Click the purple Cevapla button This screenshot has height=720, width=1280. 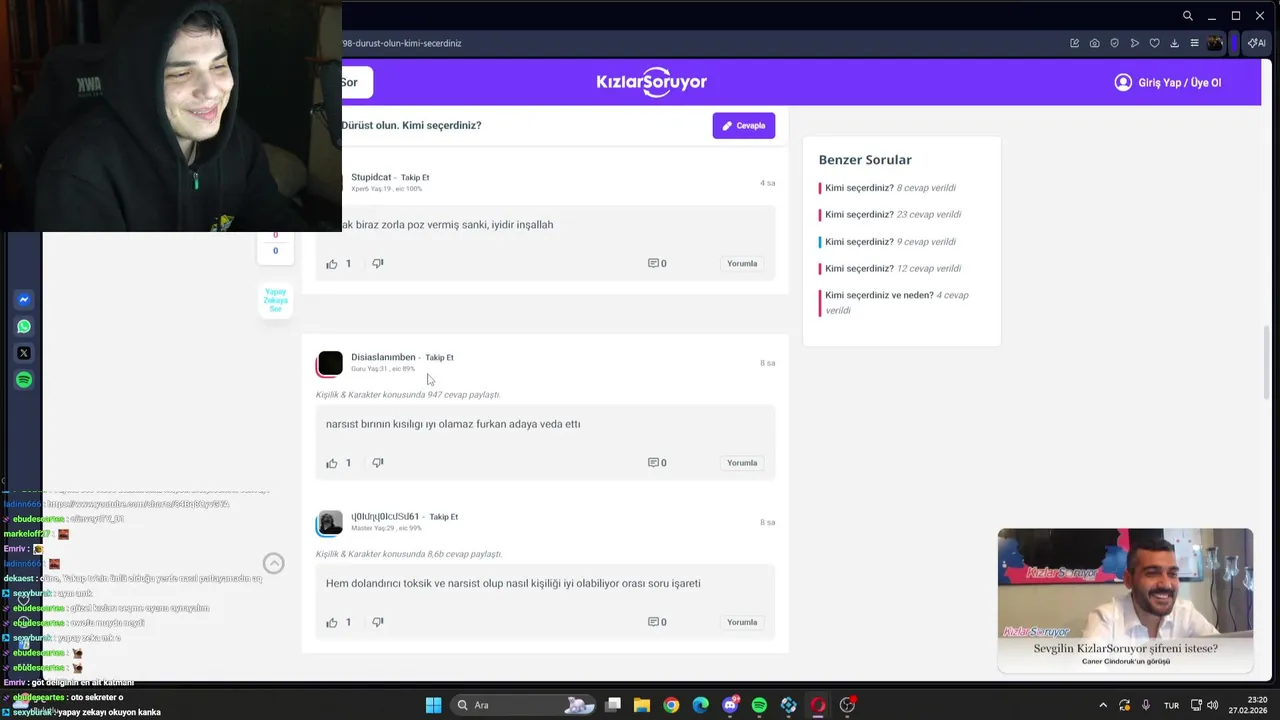tap(743, 125)
